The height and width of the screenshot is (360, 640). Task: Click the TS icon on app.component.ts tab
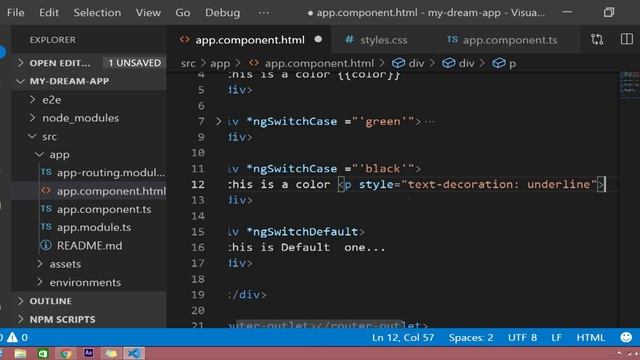coord(452,40)
